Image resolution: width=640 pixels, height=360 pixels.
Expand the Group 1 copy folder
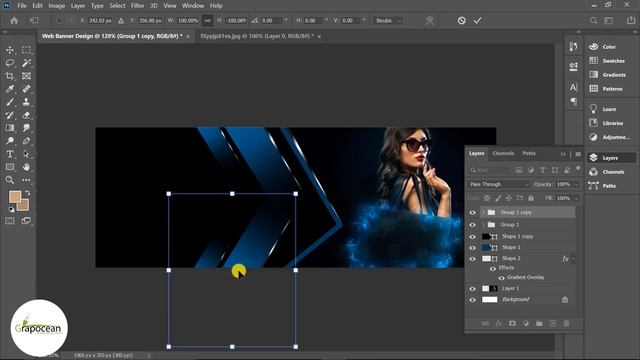click(483, 213)
